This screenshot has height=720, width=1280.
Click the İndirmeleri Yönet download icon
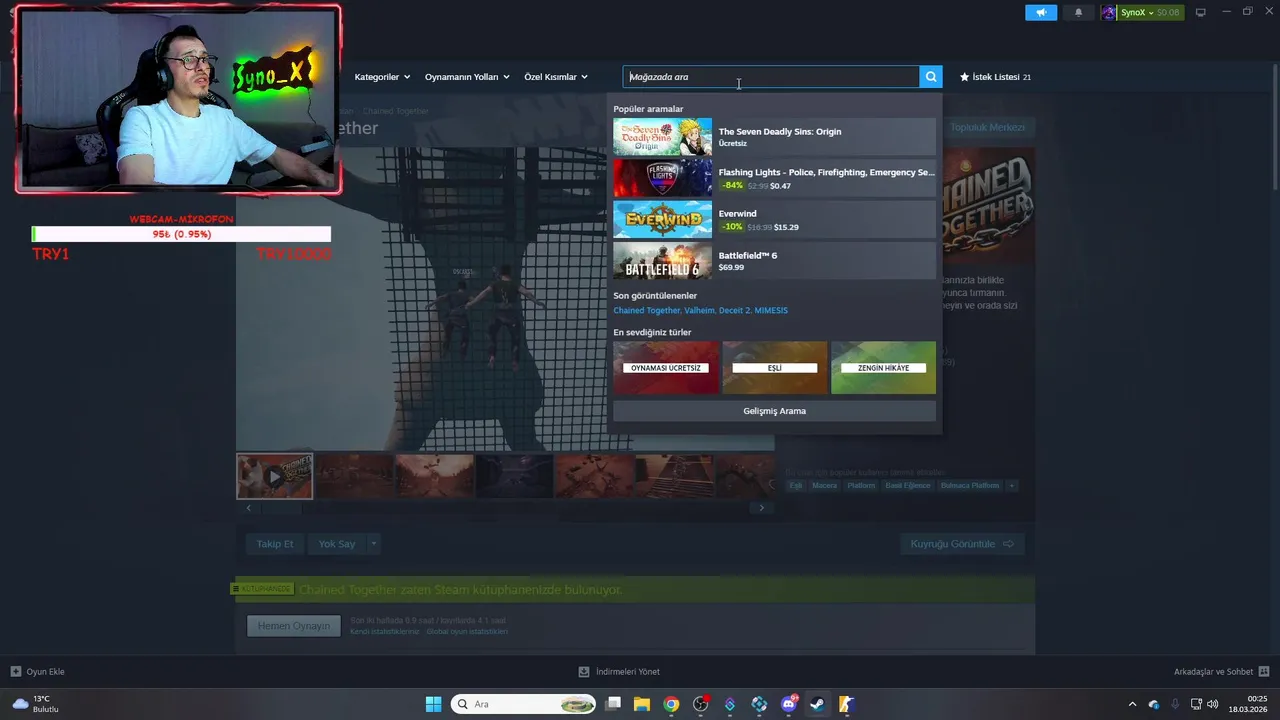click(584, 671)
